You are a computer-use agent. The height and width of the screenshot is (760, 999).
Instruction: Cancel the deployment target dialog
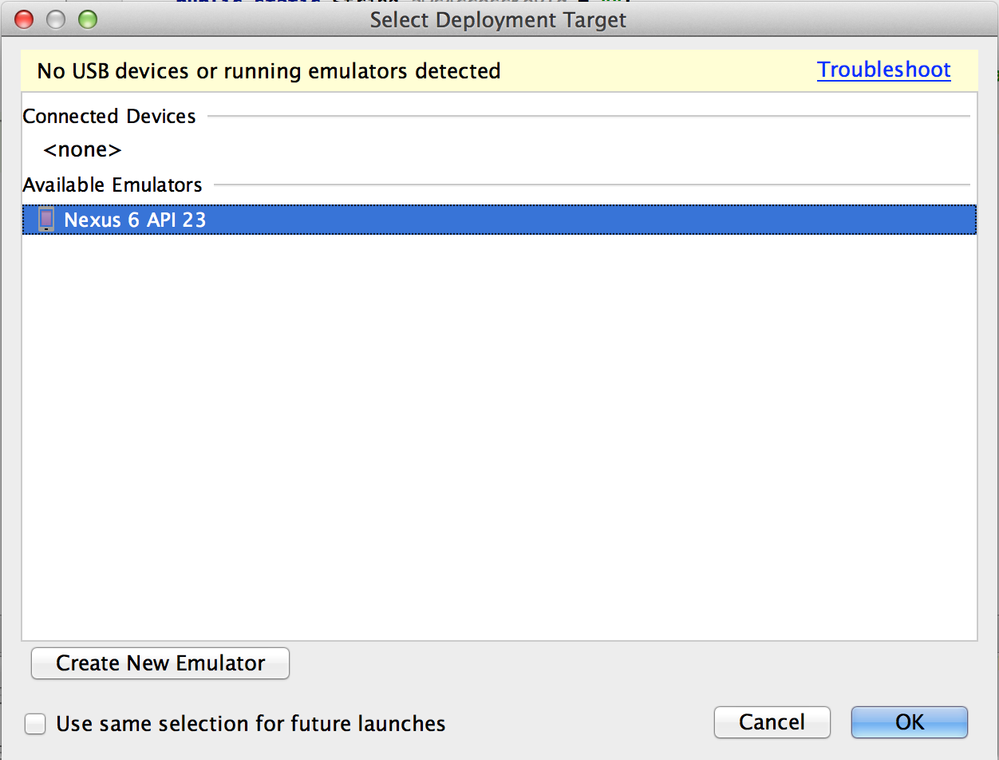772,722
